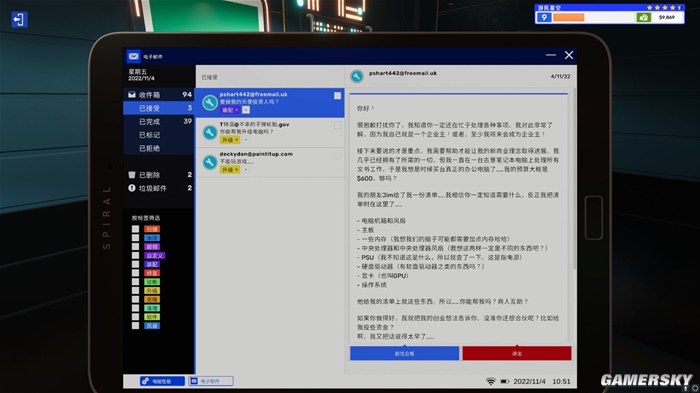Remove the yellow 升级 tag from the deckydan email
The height and width of the screenshot is (393, 700).
(237, 170)
